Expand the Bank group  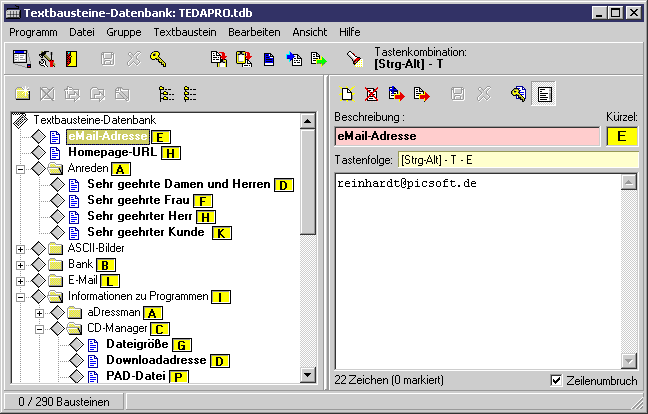point(20,265)
